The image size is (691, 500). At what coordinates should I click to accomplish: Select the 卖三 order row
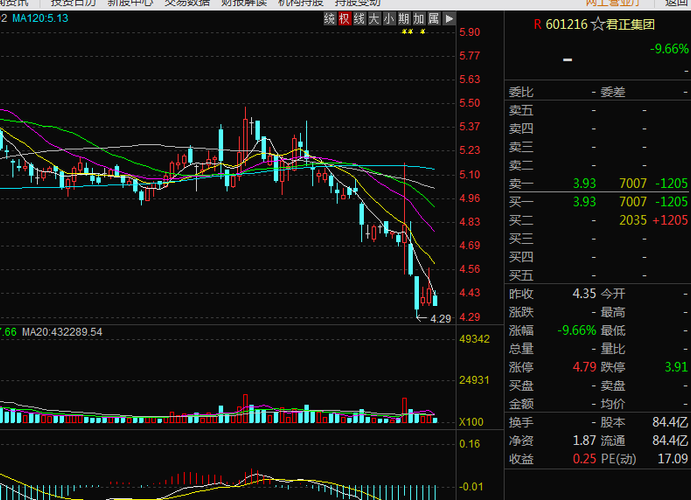pyautogui.click(x=598, y=147)
